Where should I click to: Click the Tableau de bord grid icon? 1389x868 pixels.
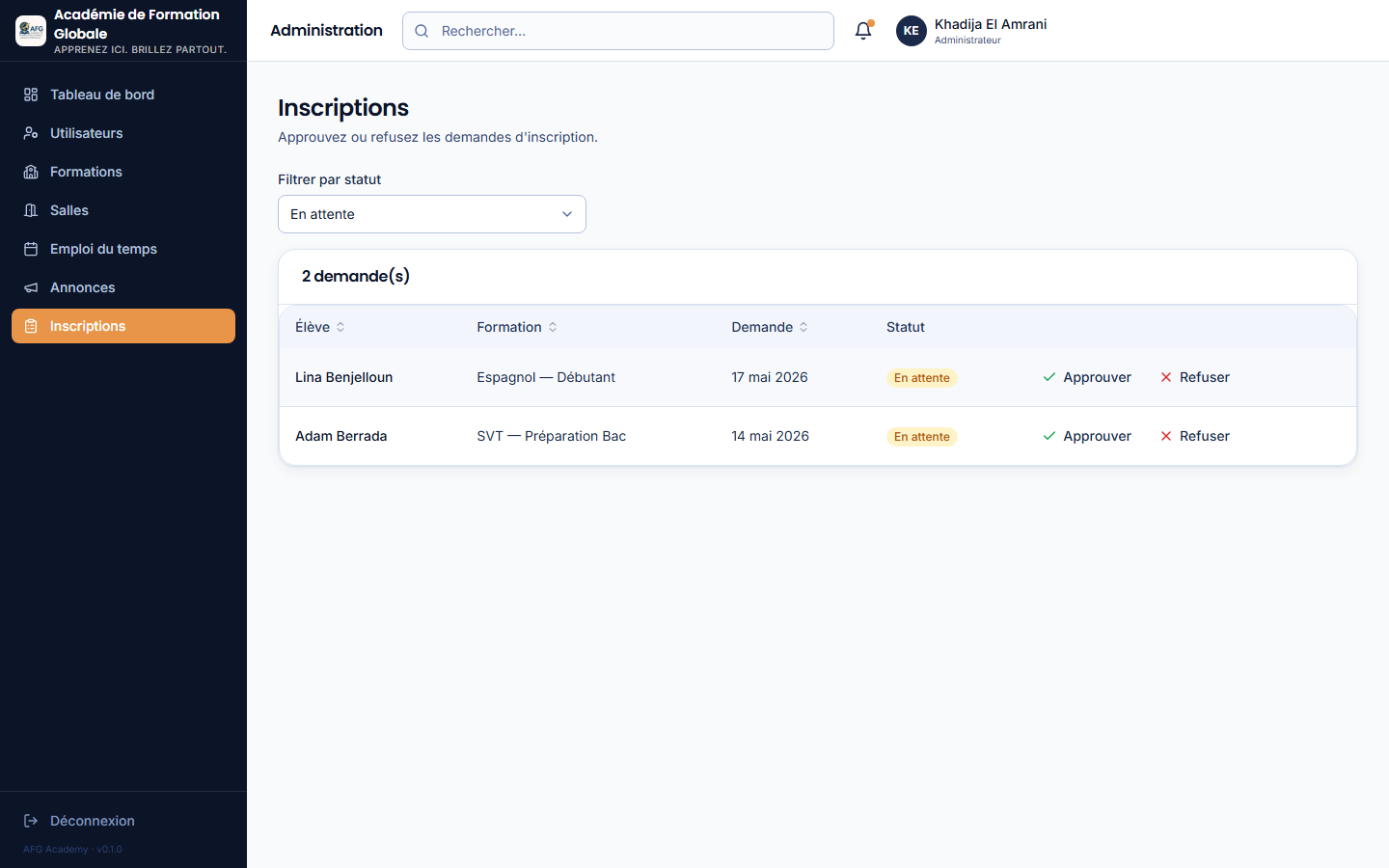[x=31, y=95]
